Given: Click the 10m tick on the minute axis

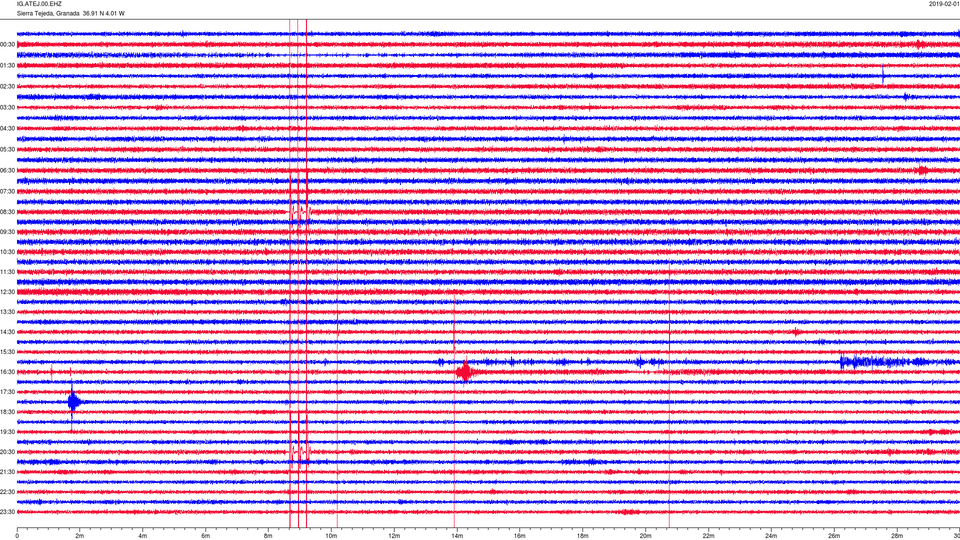Looking at the screenshot, I should pyautogui.click(x=331, y=536).
